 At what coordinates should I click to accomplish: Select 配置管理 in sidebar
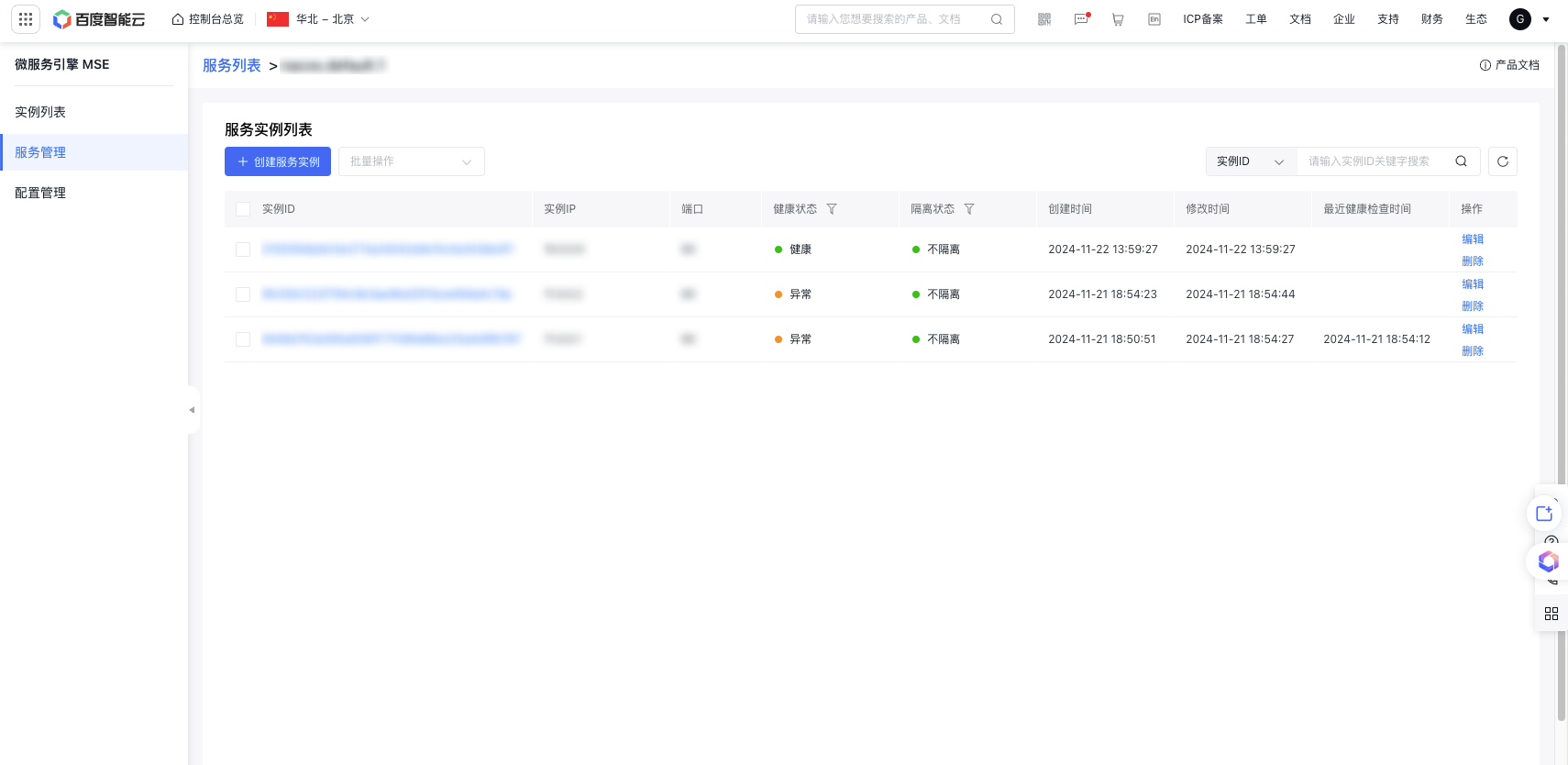coord(94,193)
